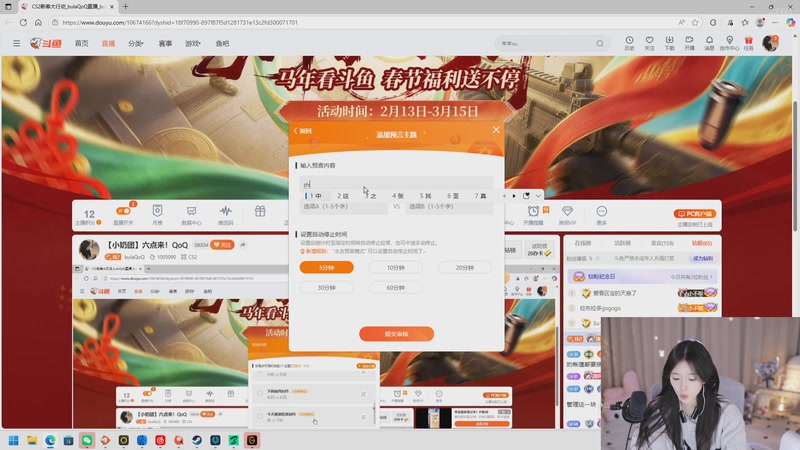Click the streamer avatar beside room title
Viewport: 800px width, 450px height.
click(x=89, y=249)
